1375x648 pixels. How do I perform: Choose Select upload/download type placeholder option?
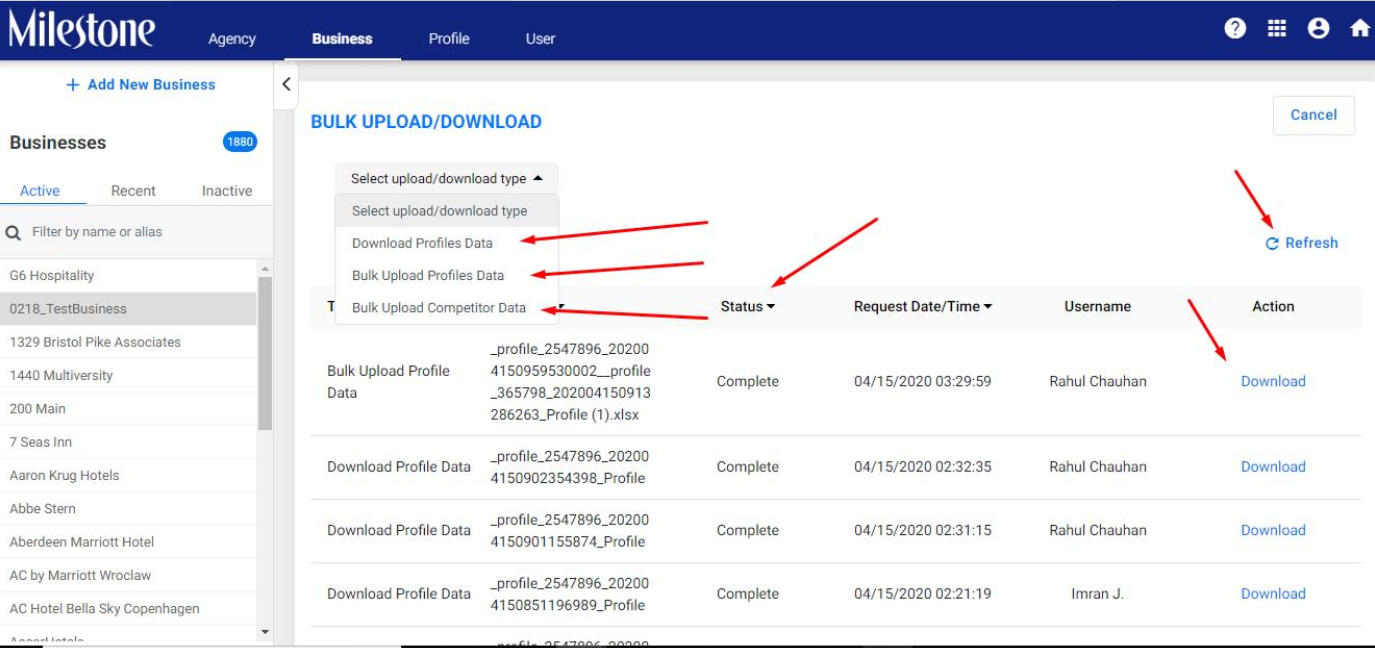pyautogui.click(x=447, y=211)
